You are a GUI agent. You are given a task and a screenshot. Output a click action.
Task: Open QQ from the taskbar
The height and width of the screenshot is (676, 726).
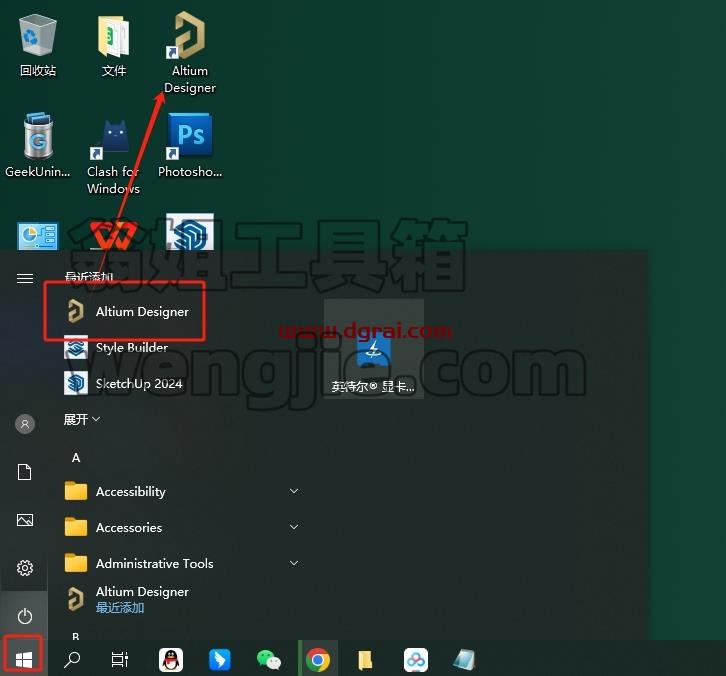[171, 660]
